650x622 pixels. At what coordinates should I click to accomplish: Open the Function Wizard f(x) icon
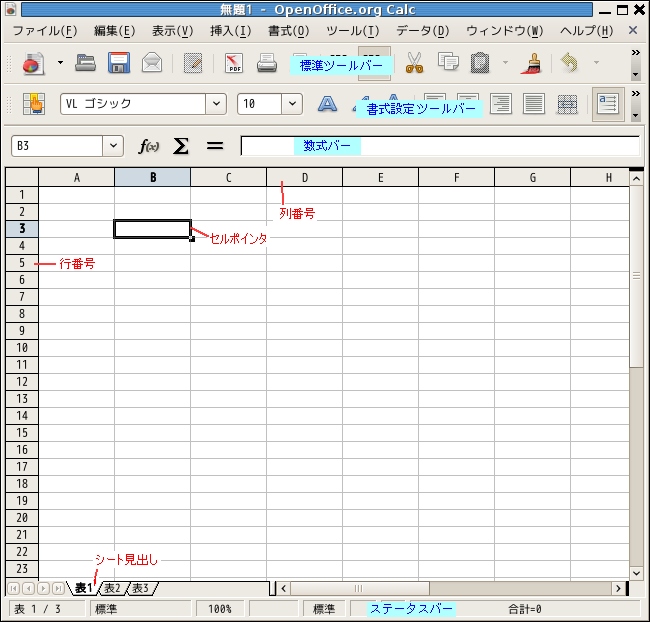coord(148,146)
